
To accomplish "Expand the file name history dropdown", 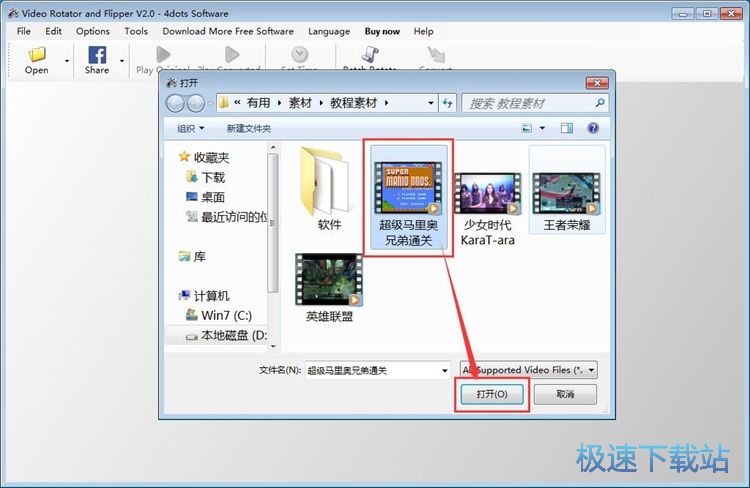I will (x=445, y=370).
